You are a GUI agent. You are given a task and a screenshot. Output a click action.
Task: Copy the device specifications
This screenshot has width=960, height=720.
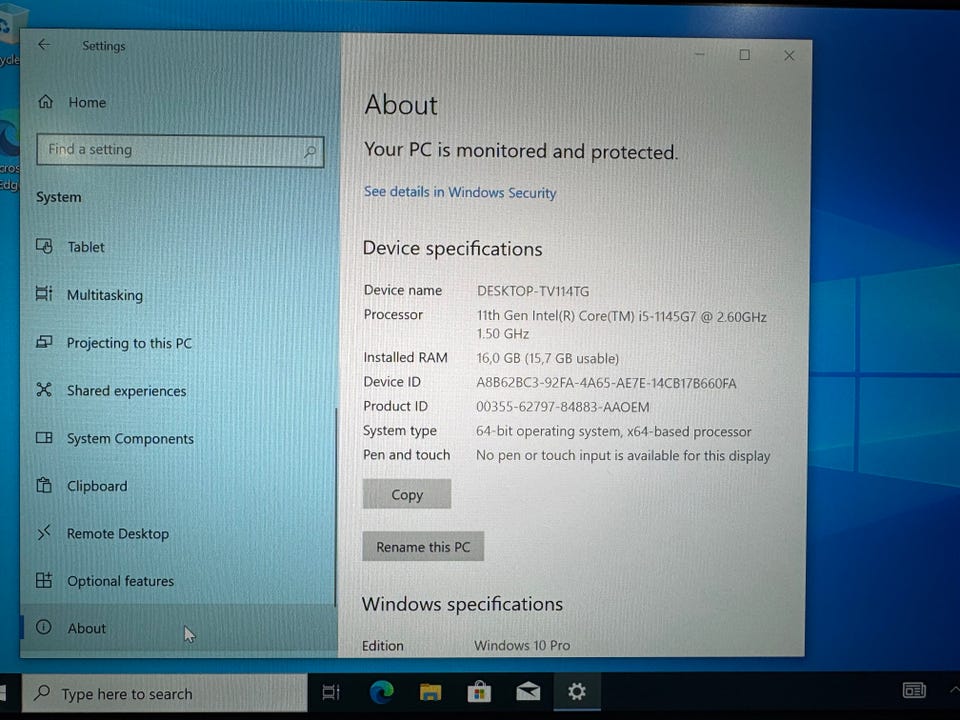click(407, 494)
